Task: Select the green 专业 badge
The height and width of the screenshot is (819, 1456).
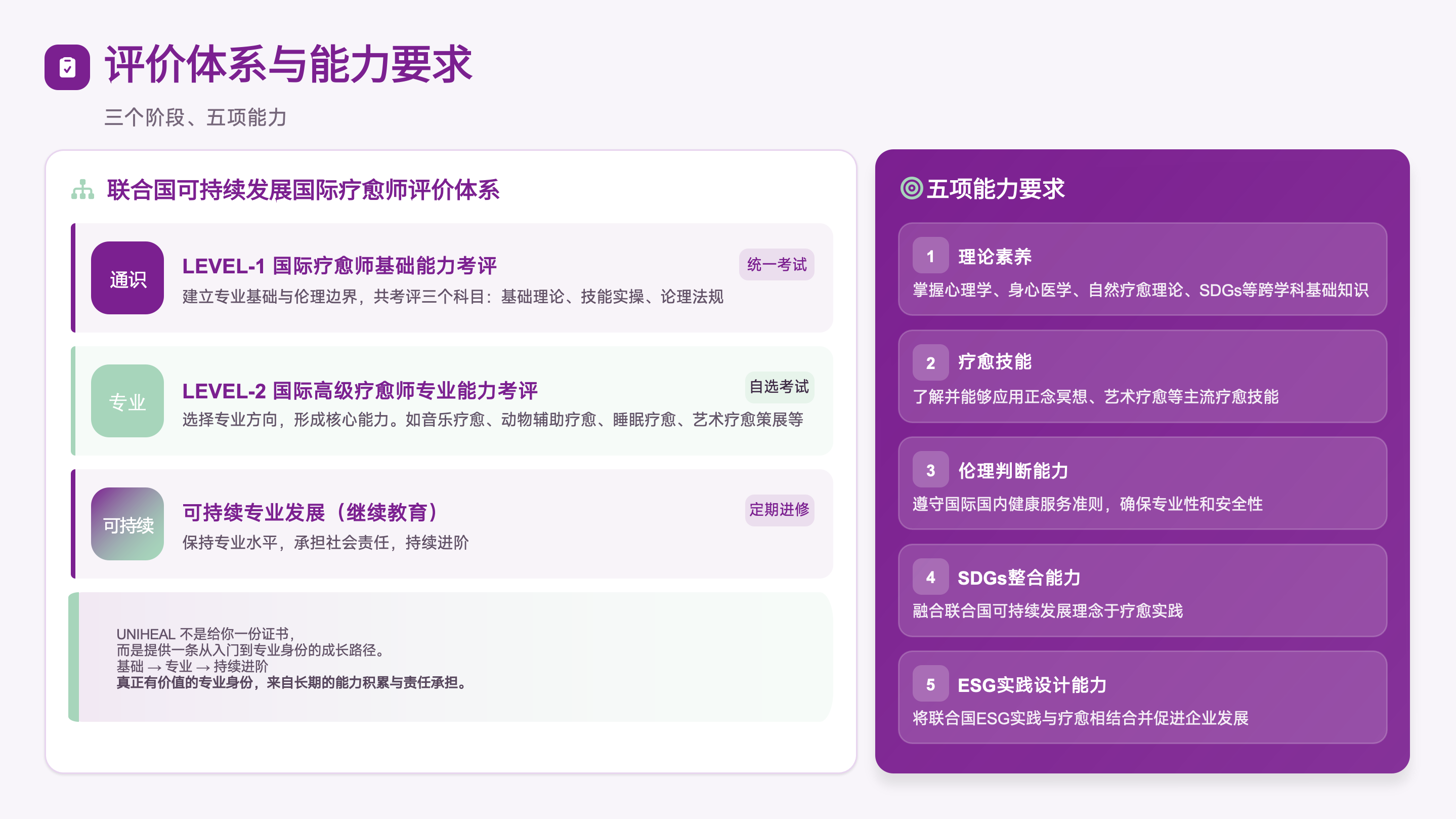Action: pyautogui.click(x=127, y=401)
